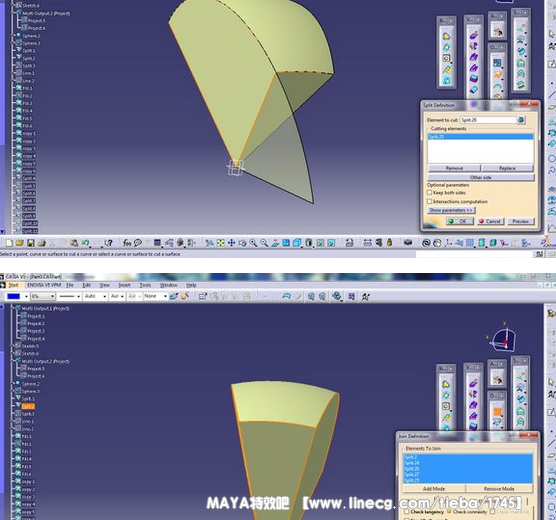Click the What's This help pointer icon
556x520 pixels.
tap(109, 243)
